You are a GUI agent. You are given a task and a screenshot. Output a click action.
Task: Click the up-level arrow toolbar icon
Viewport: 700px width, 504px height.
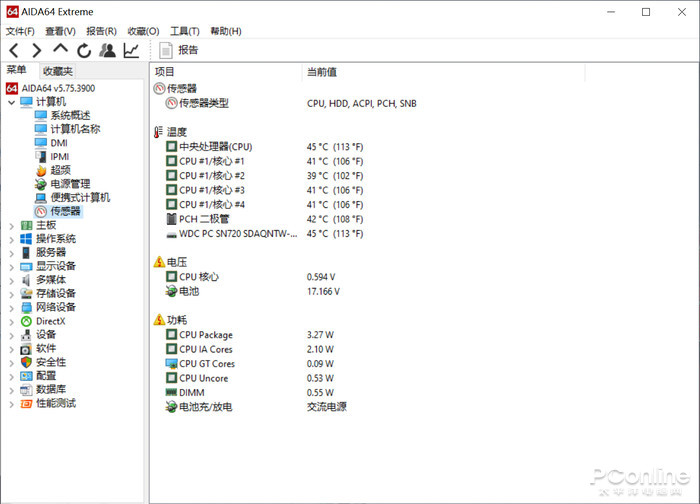(x=60, y=48)
